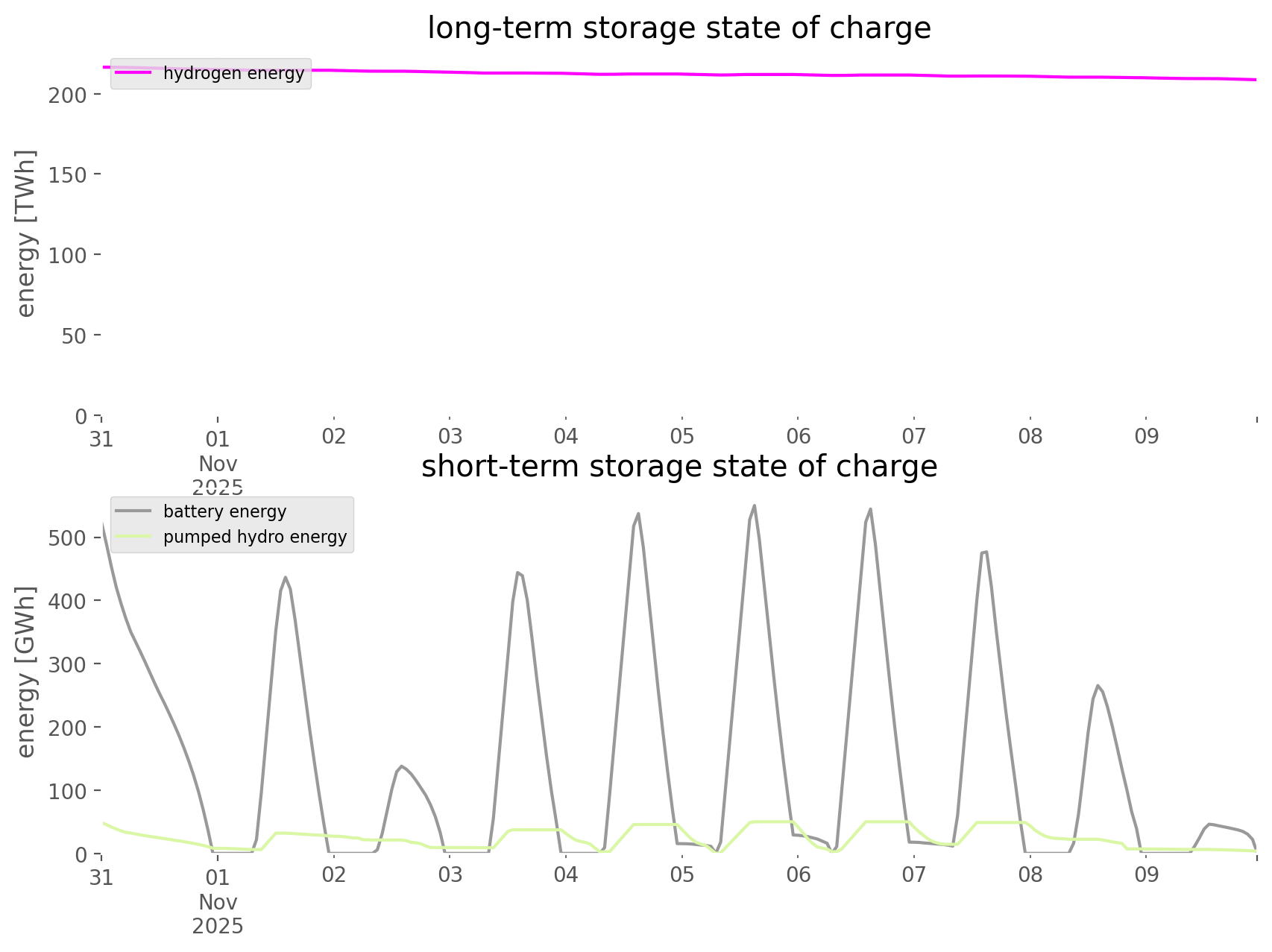
Task: Click the light green pumped hydro legend line
Action: coord(133,537)
